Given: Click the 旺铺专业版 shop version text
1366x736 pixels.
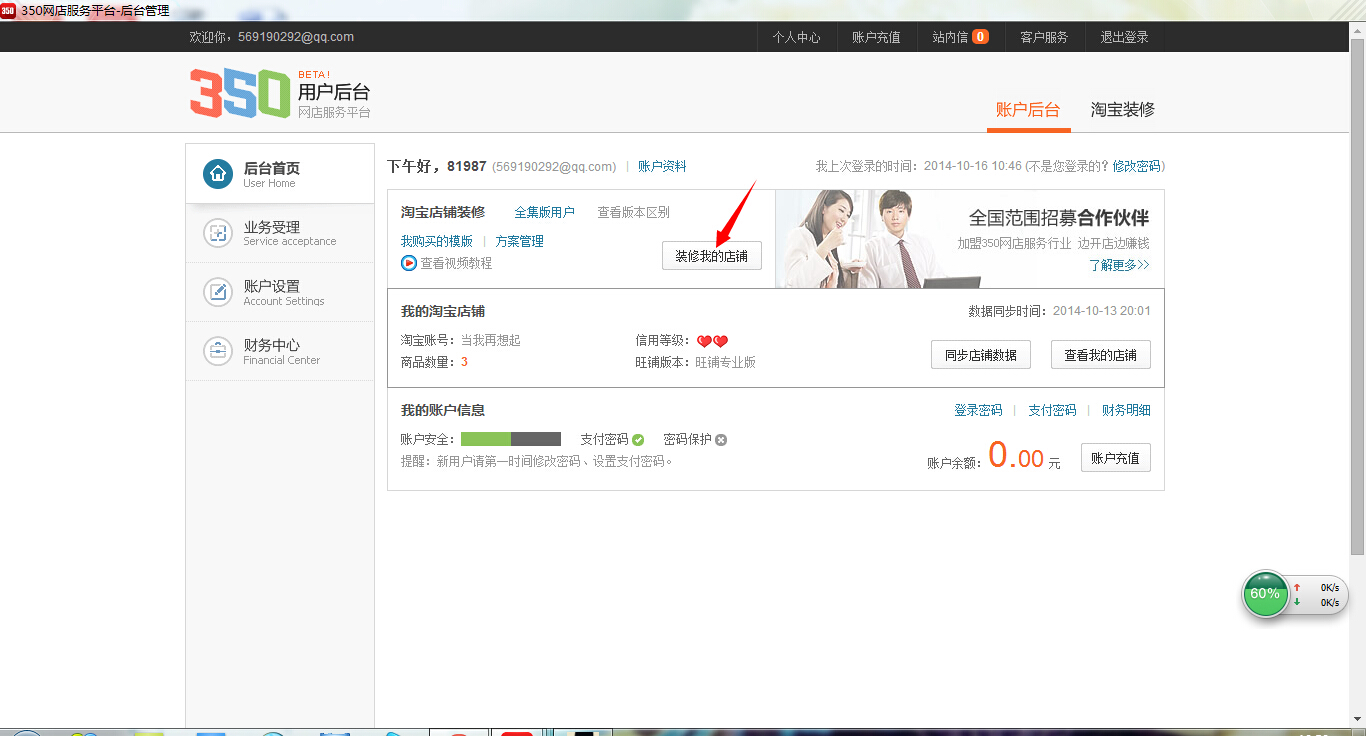Looking at the screenshot, I should click(726, 363).
